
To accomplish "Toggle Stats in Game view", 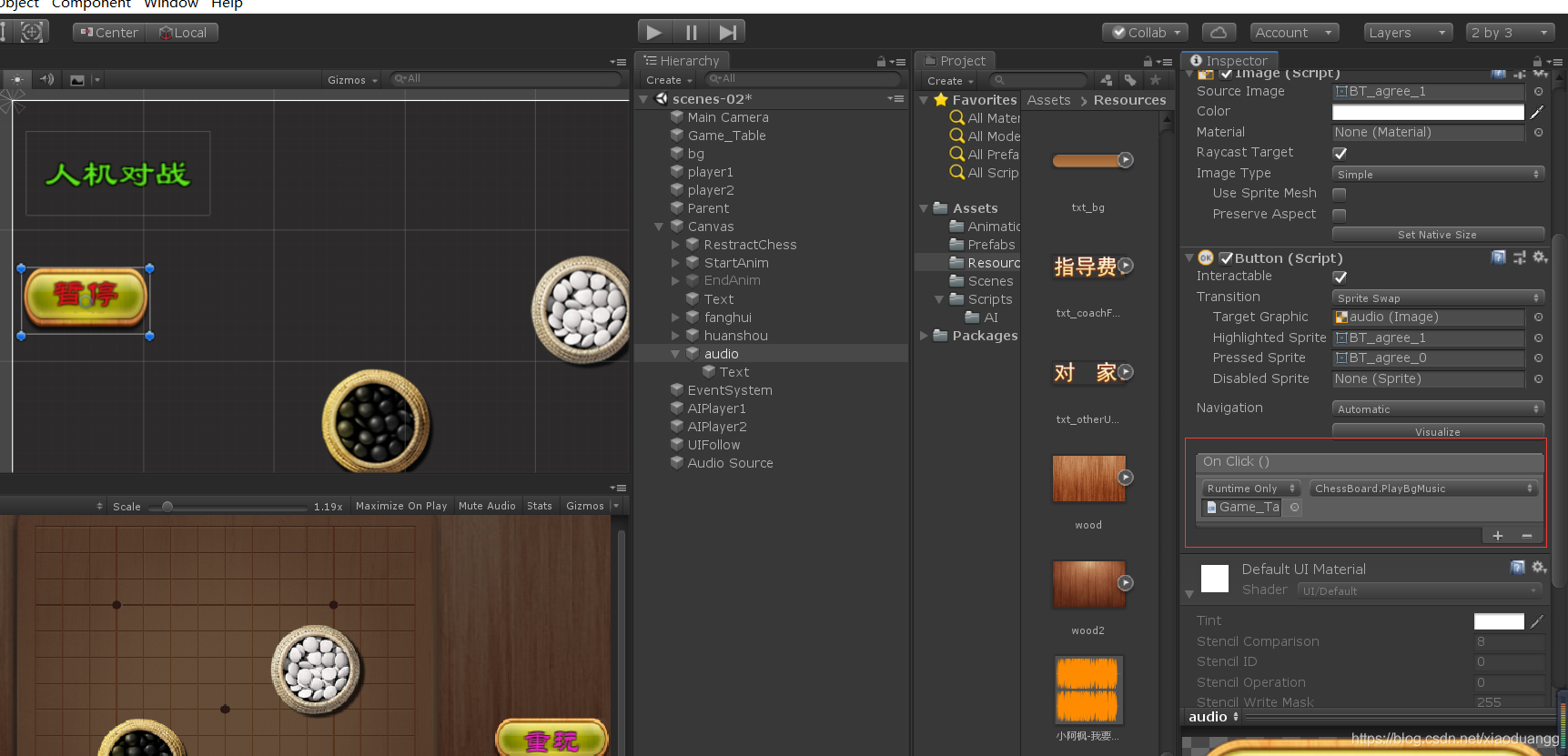I will pos(540,506).
